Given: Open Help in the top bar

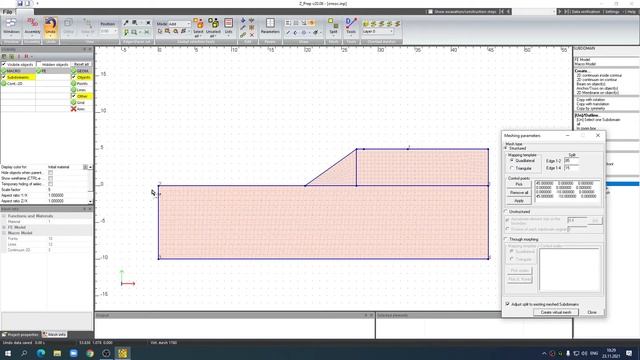Looking at the screenshot, I should 631,12.
